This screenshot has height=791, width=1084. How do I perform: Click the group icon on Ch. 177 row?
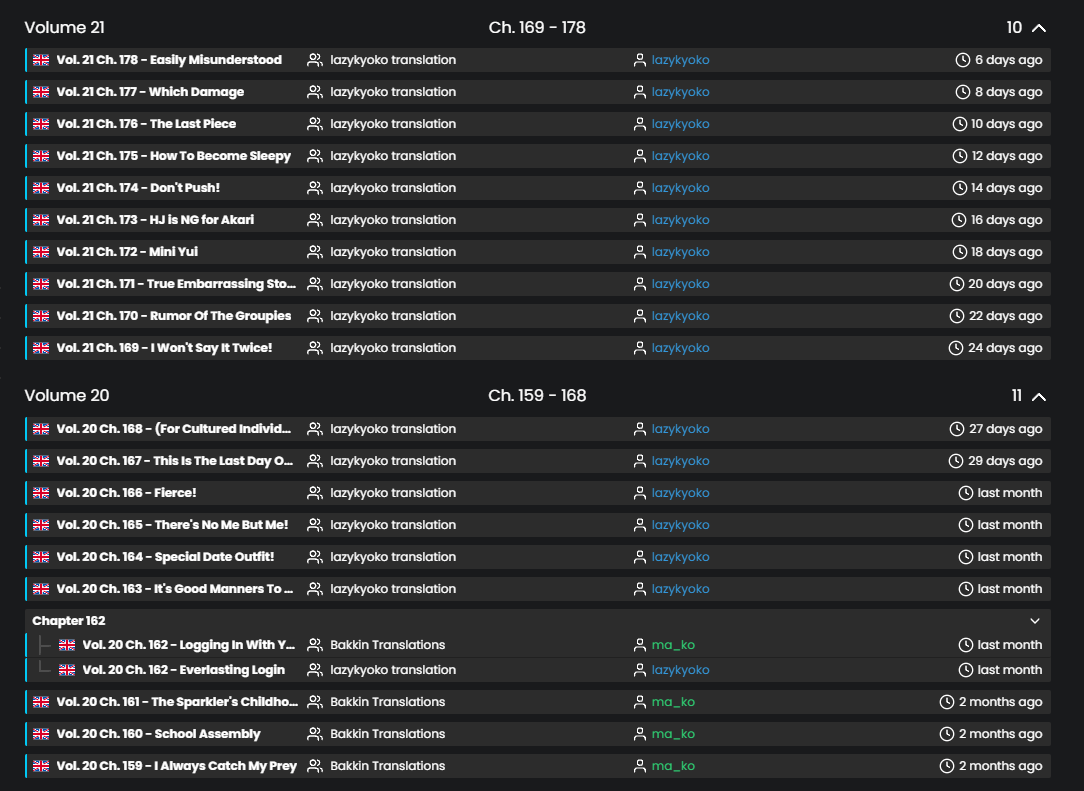point(315,92)
